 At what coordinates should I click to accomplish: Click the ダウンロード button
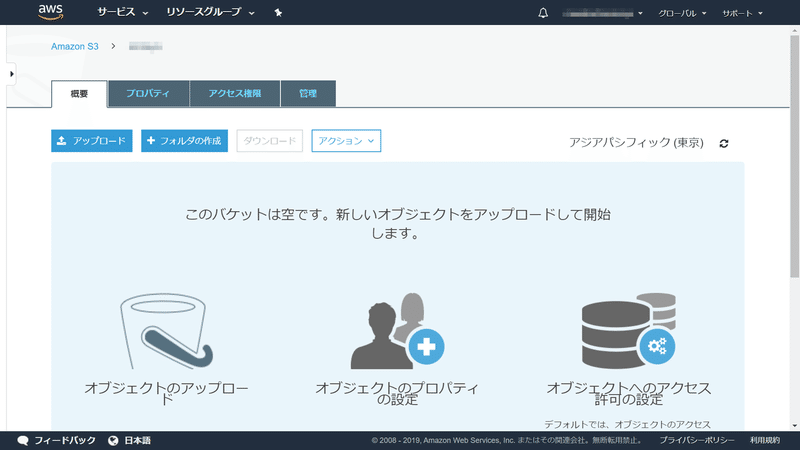point(269,141)
